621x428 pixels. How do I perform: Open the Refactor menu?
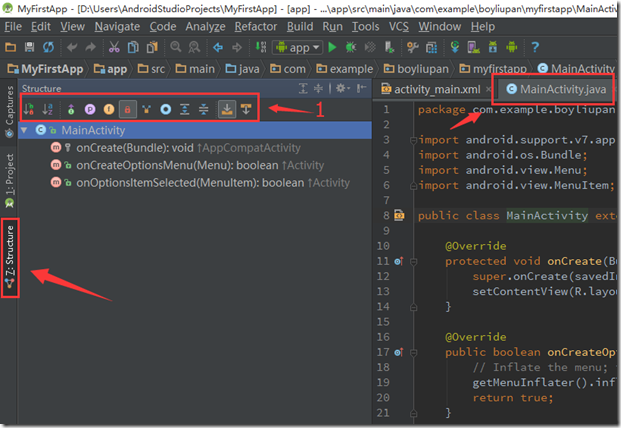click(255, 26)
